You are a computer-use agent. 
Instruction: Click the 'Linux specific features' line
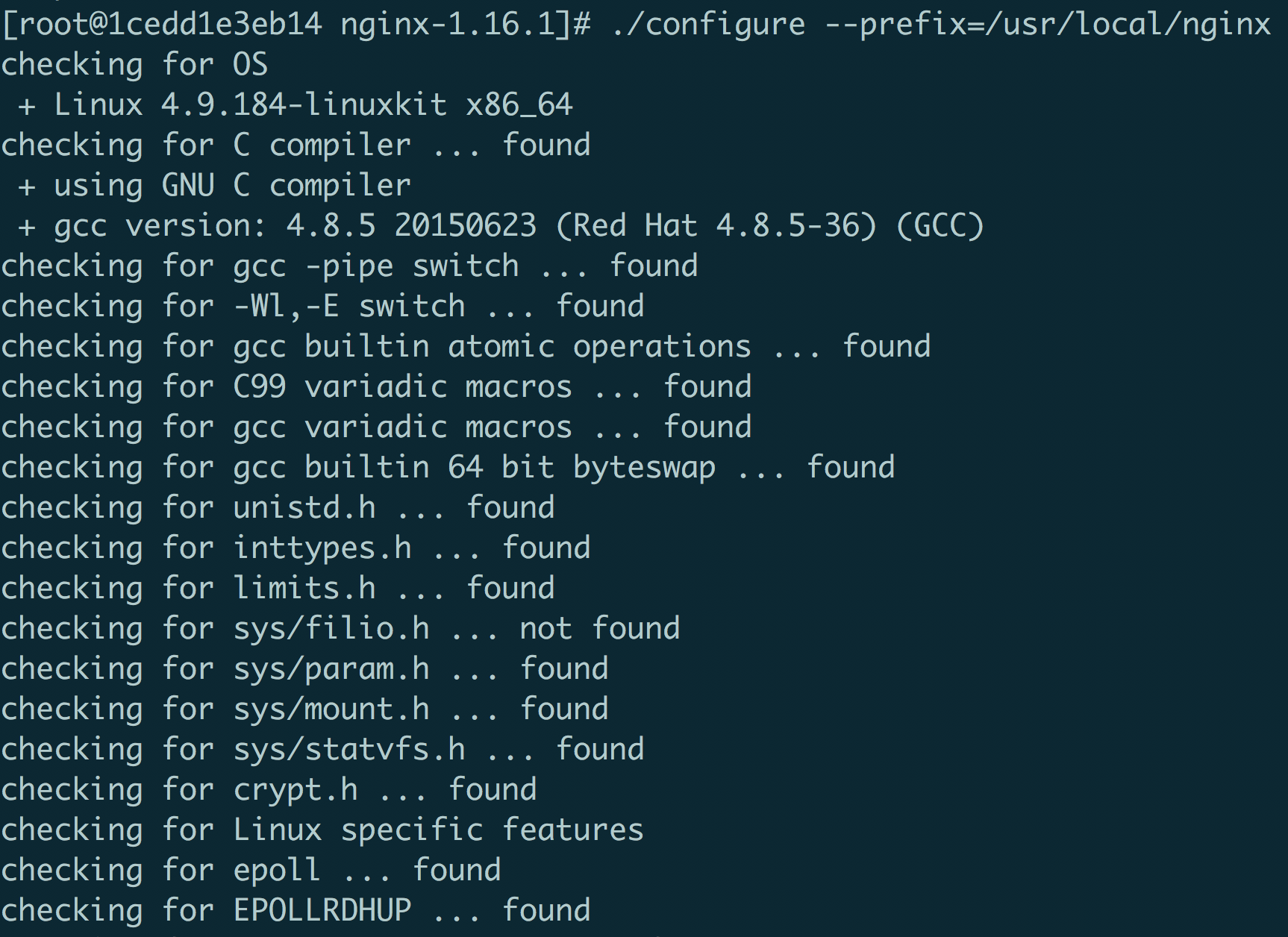pyautogui.click(x=322, y=830)
